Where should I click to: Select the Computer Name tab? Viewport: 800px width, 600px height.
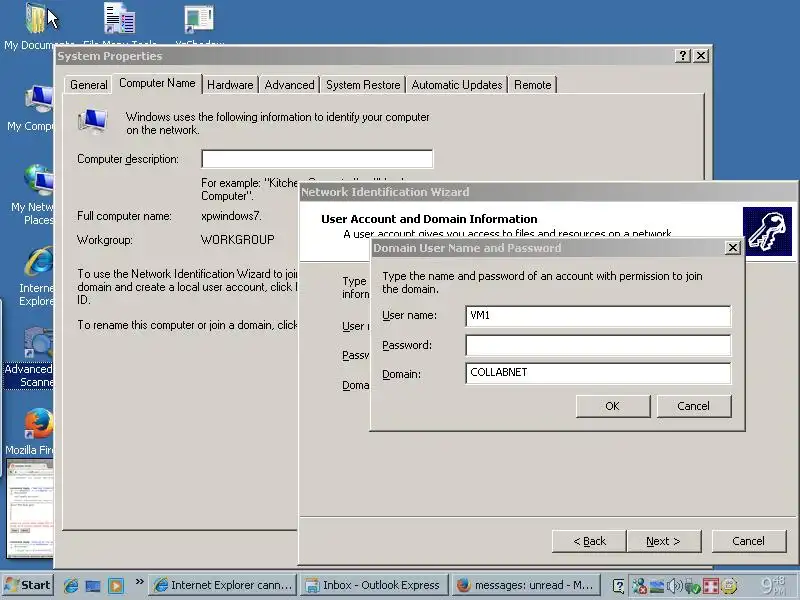pos(157,83)
